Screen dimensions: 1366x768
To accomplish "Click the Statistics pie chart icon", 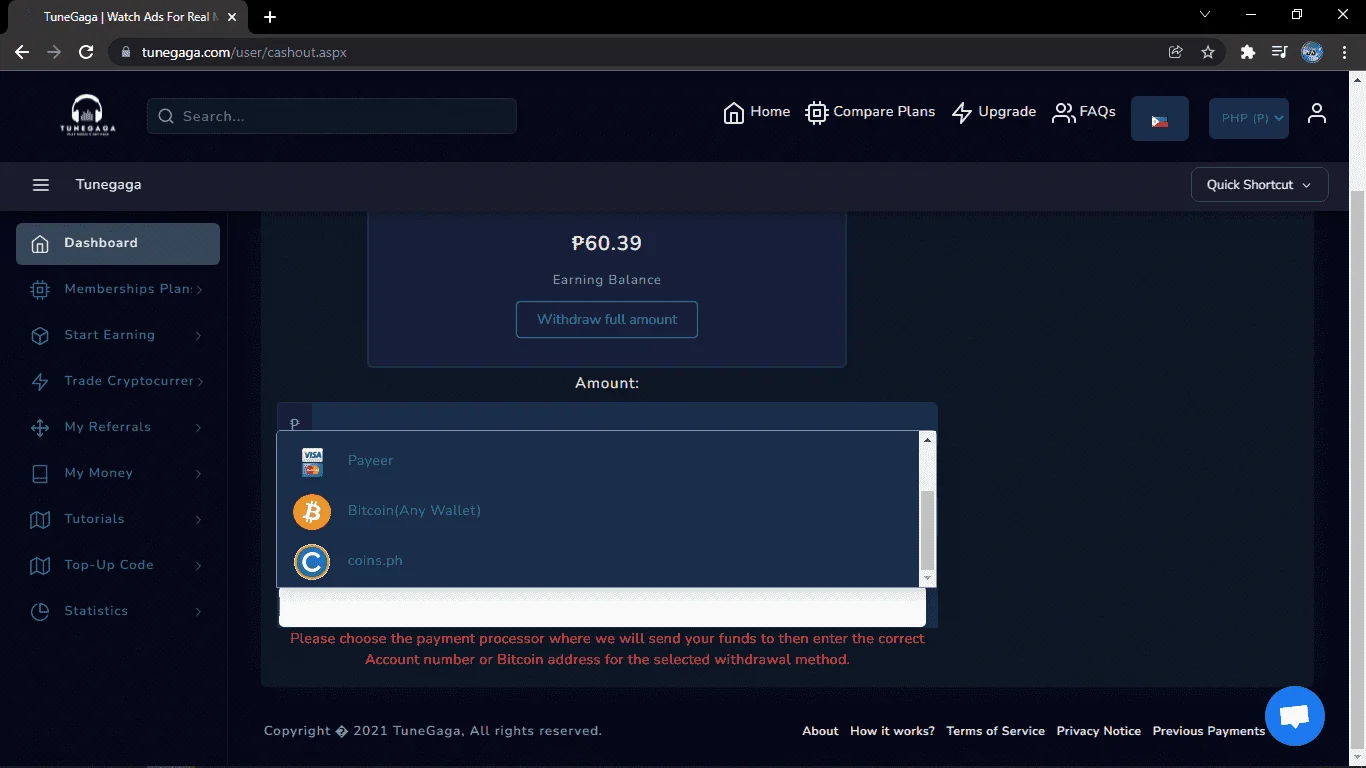I will pyautogui.click(x=40, y=612).
